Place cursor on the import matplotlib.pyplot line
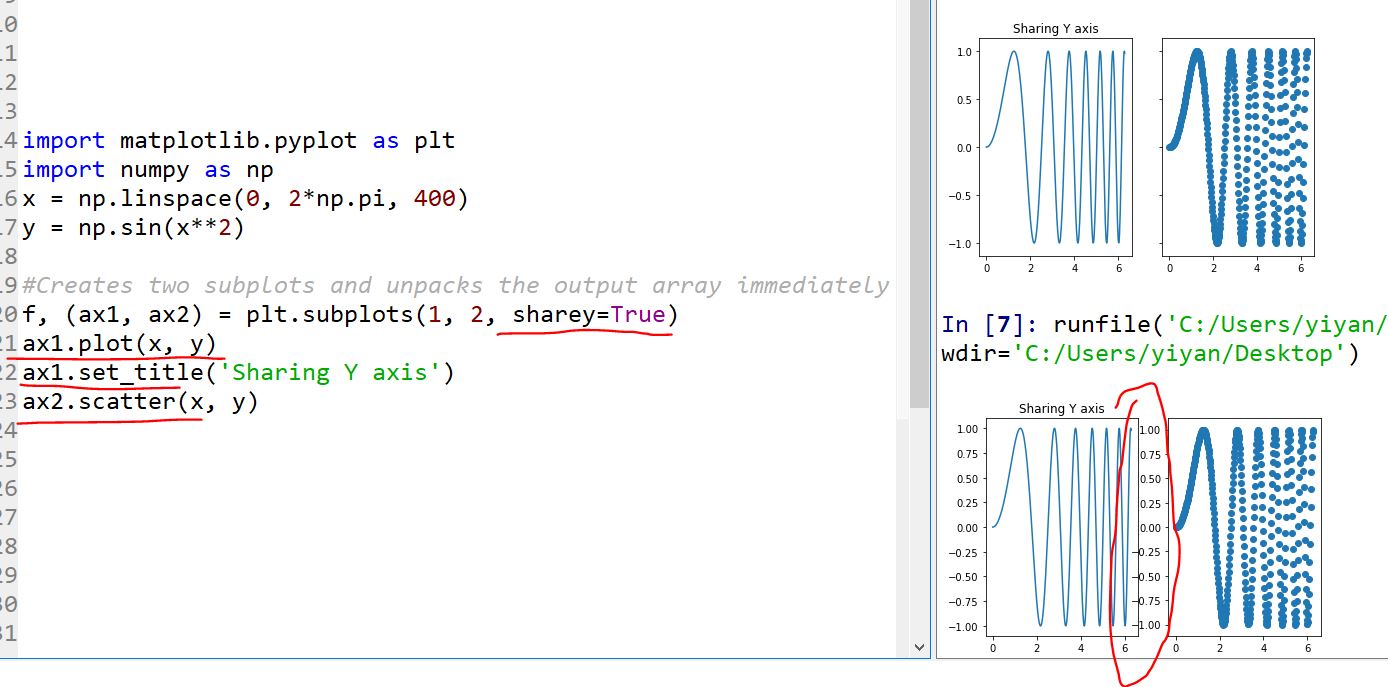 238,140
